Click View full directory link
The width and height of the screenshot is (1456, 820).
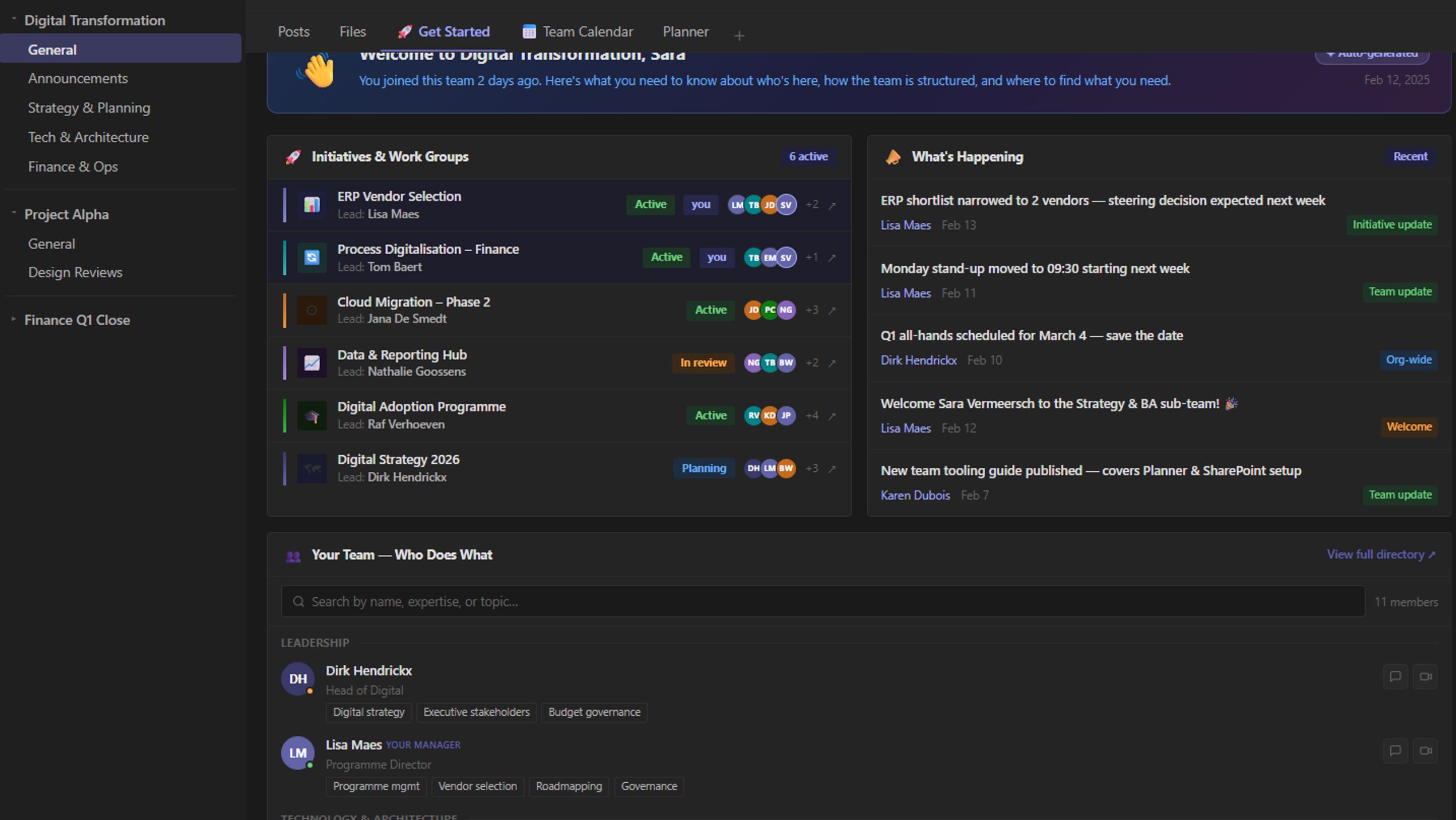point(1380,554)
